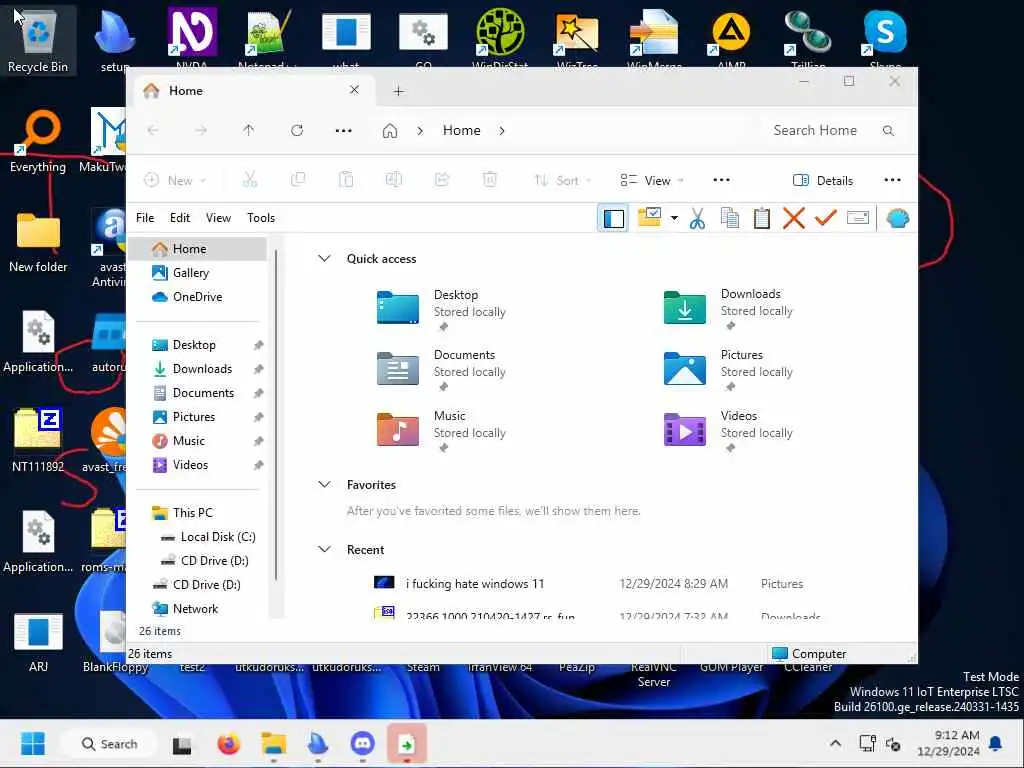Add a new tab with plus button
The image size is (1024, 768).
(x=398, y=91)
